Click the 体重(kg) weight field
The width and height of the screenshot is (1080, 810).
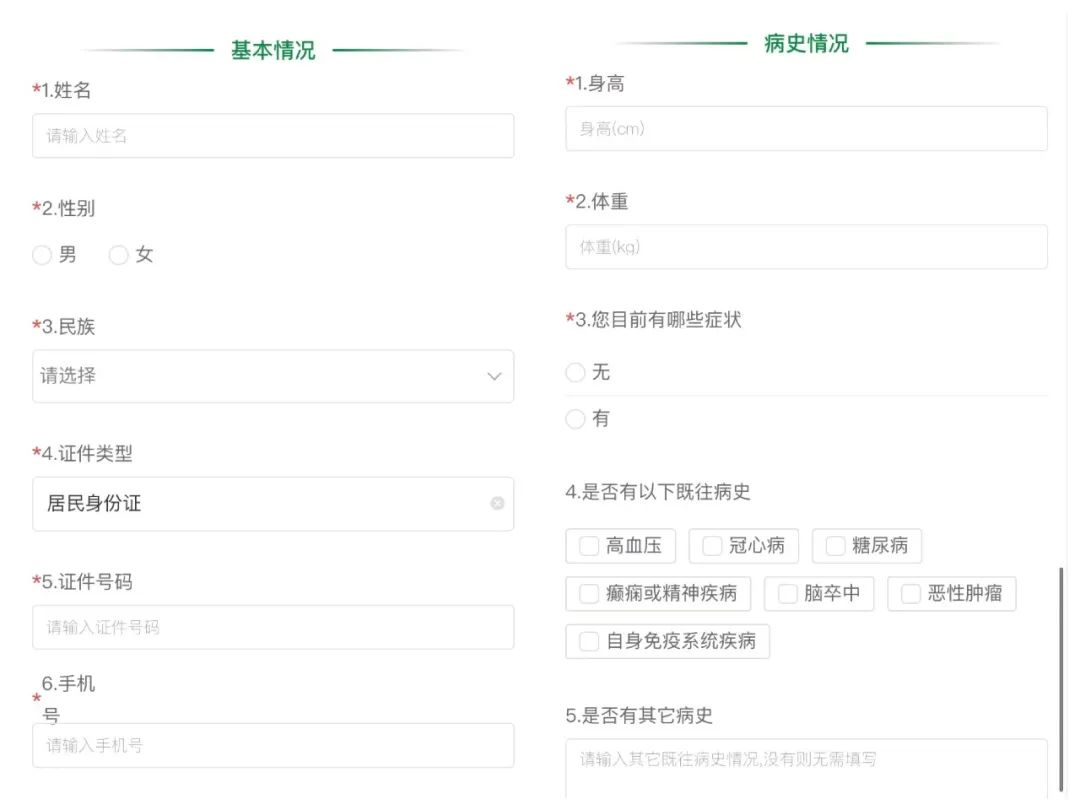click(805, 247)
